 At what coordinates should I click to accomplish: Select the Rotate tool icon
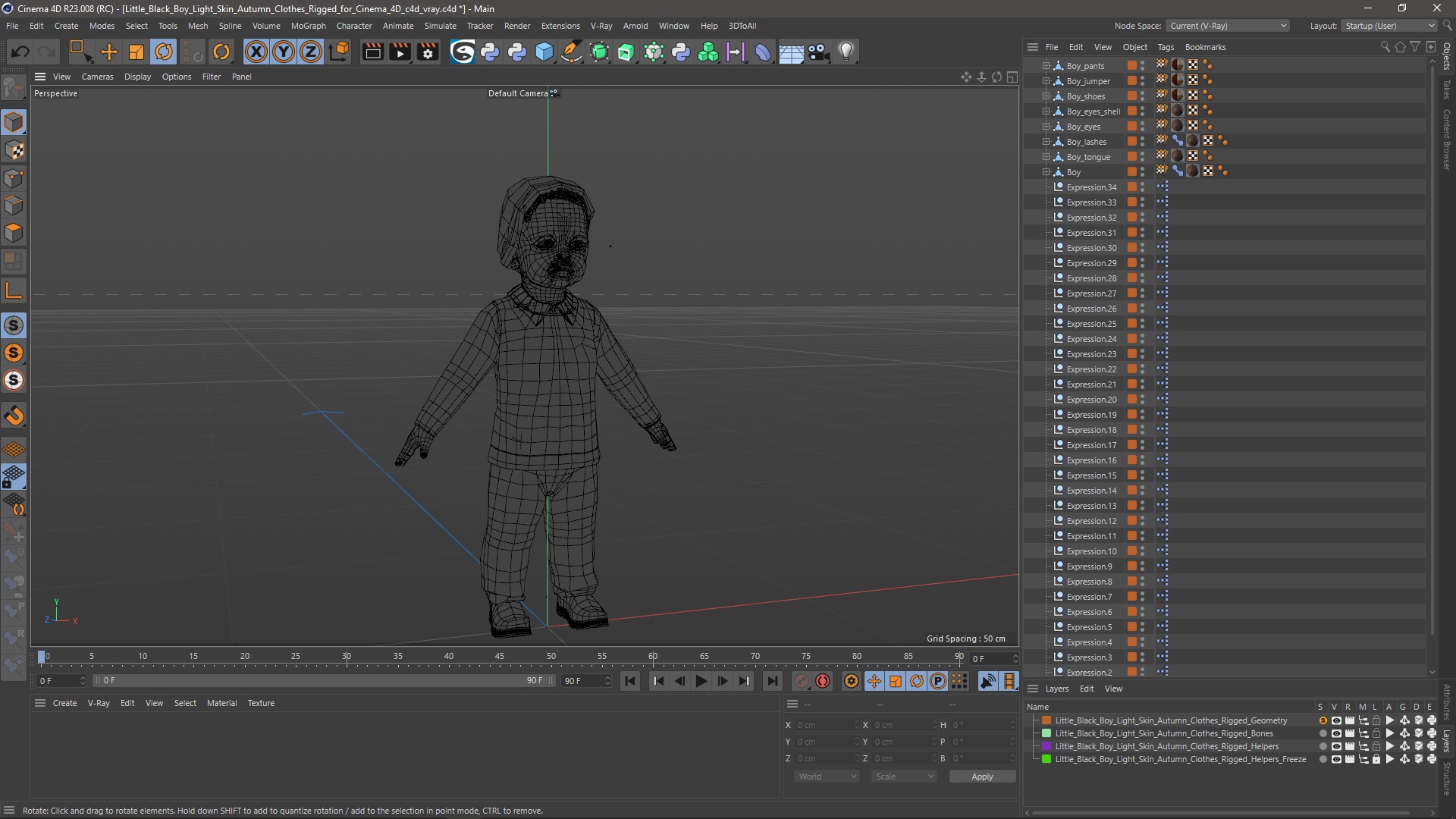(x=164, y=52)
